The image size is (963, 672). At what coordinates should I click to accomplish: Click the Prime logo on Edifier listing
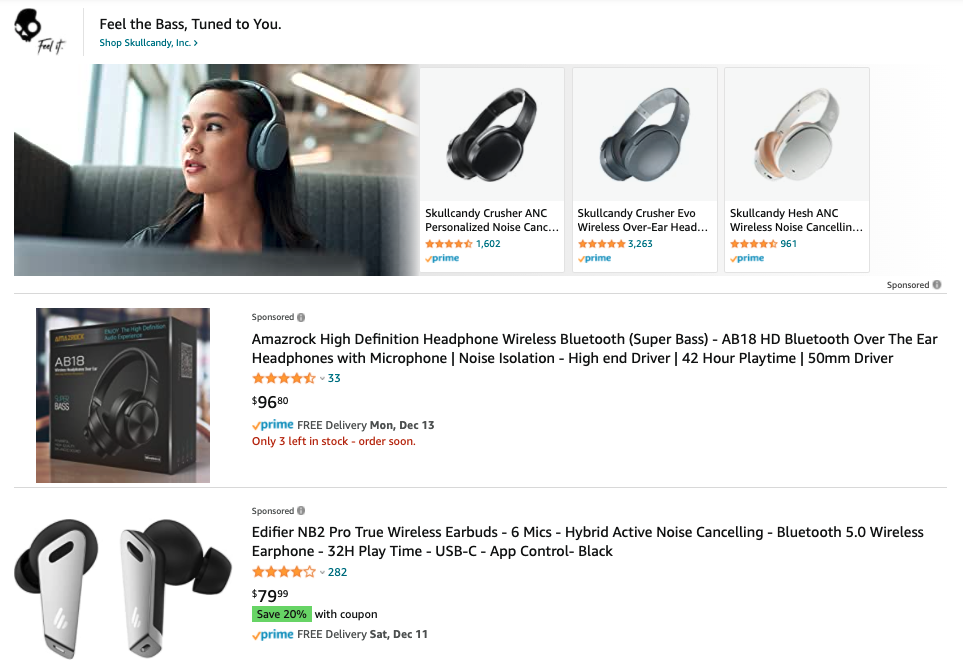(272, 634)
